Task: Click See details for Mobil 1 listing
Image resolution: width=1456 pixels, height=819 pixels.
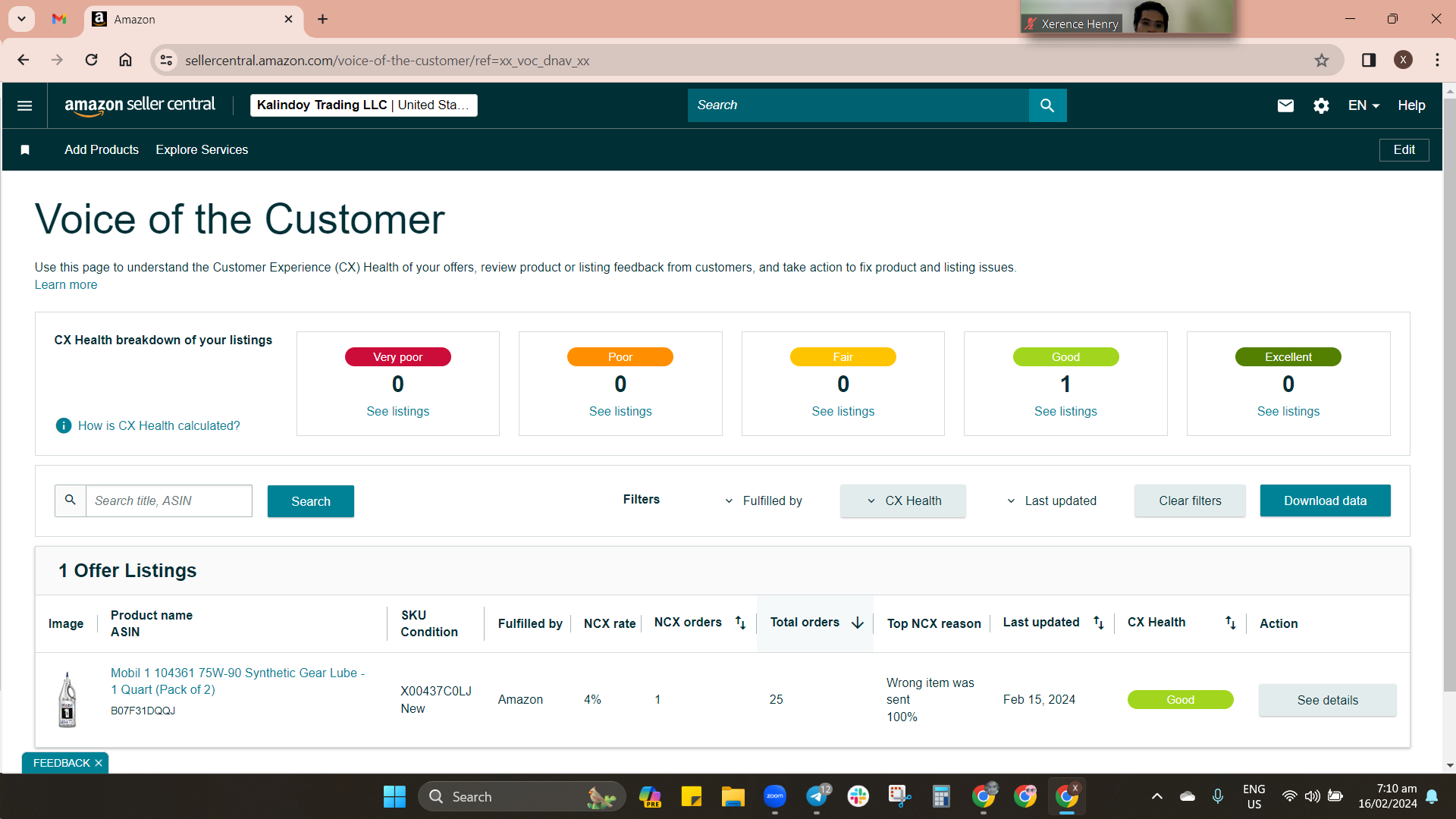Action: [x=1327, y=700]
